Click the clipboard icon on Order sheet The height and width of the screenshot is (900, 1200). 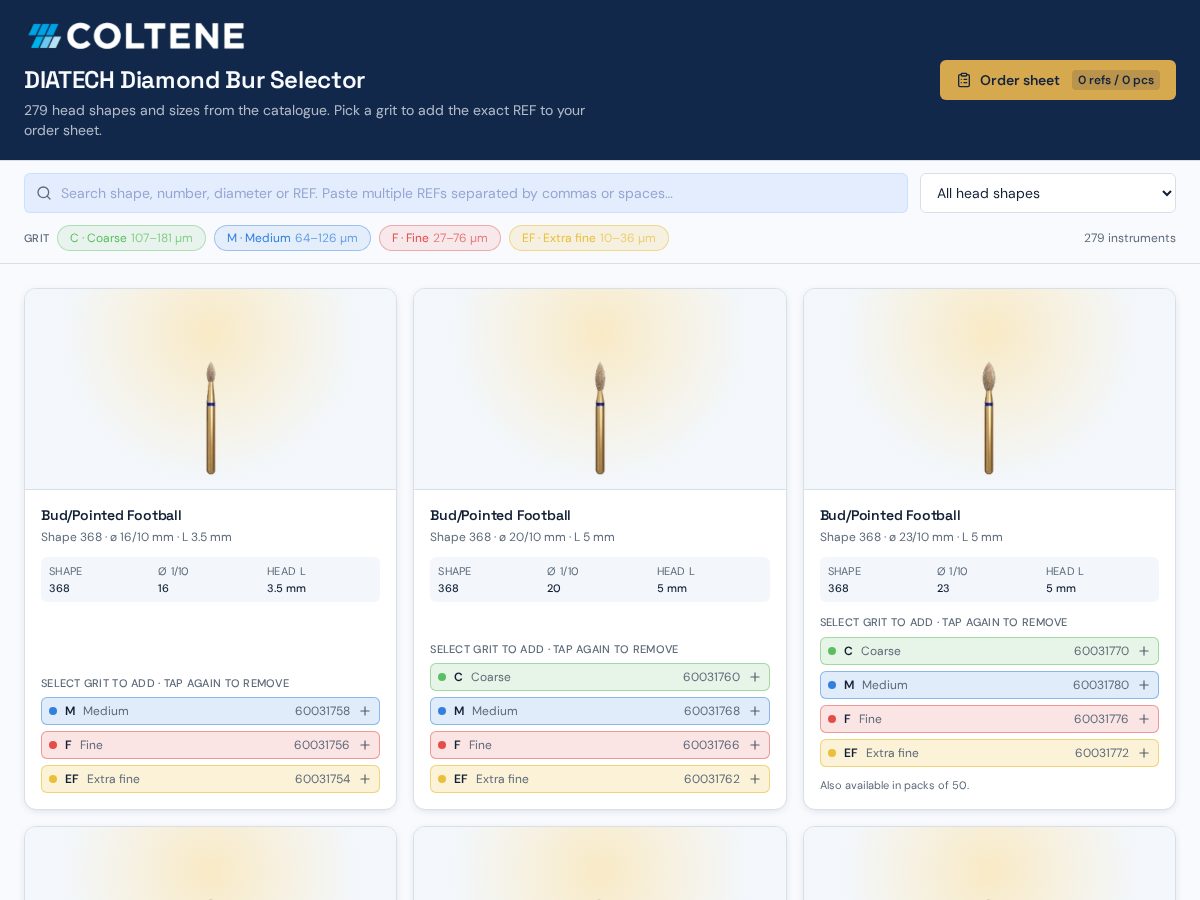(964, 80)
